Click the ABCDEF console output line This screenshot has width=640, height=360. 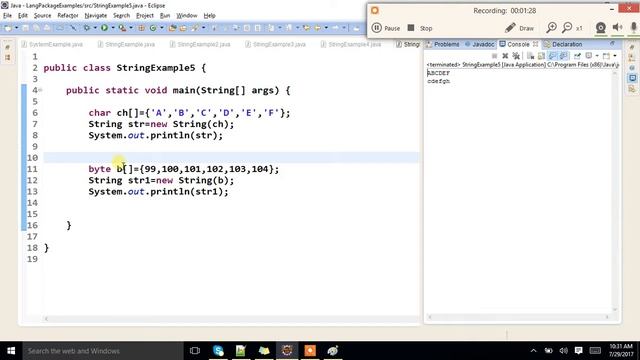click(x=438, y=73)
